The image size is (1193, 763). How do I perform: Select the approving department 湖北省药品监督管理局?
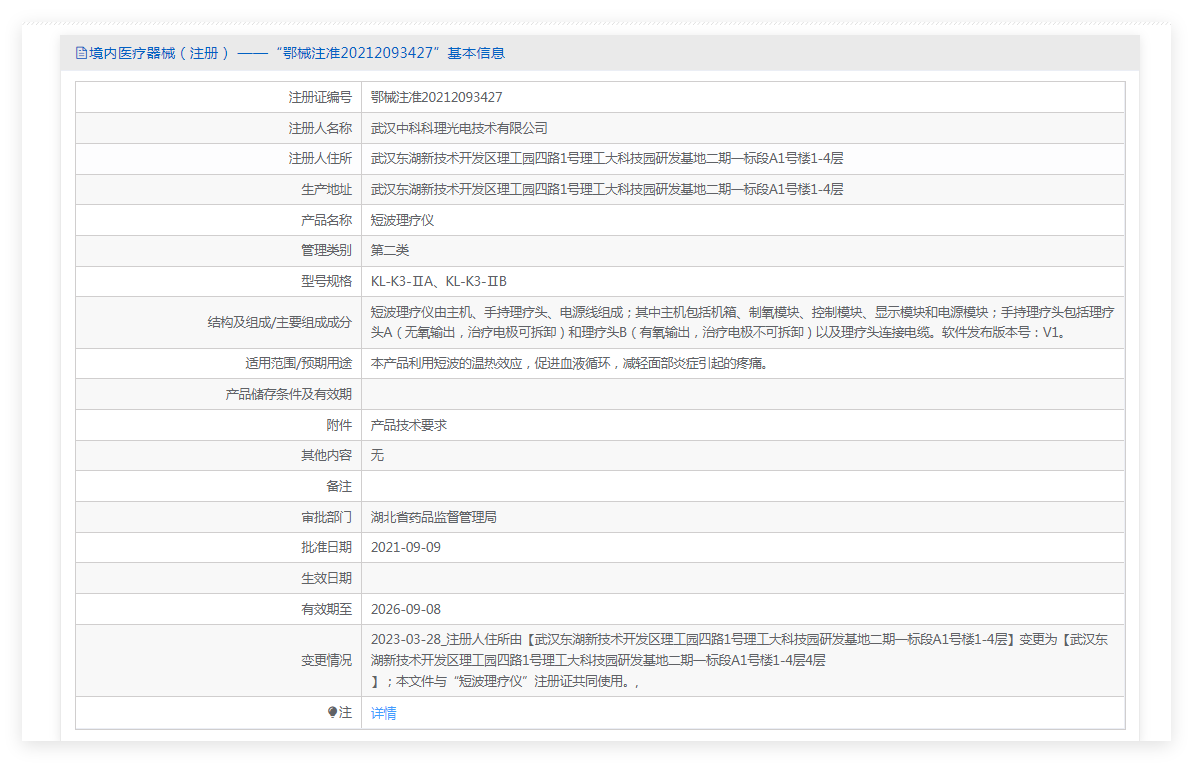click(x=434, y=517)
